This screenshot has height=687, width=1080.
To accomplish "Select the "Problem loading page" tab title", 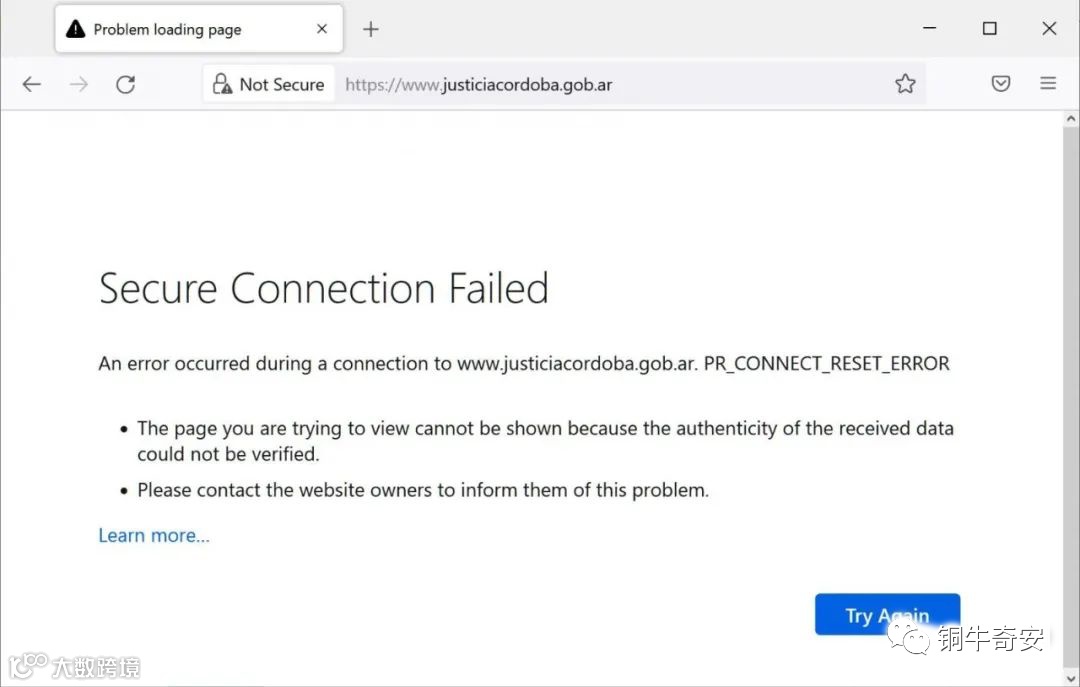I will 167,29.
